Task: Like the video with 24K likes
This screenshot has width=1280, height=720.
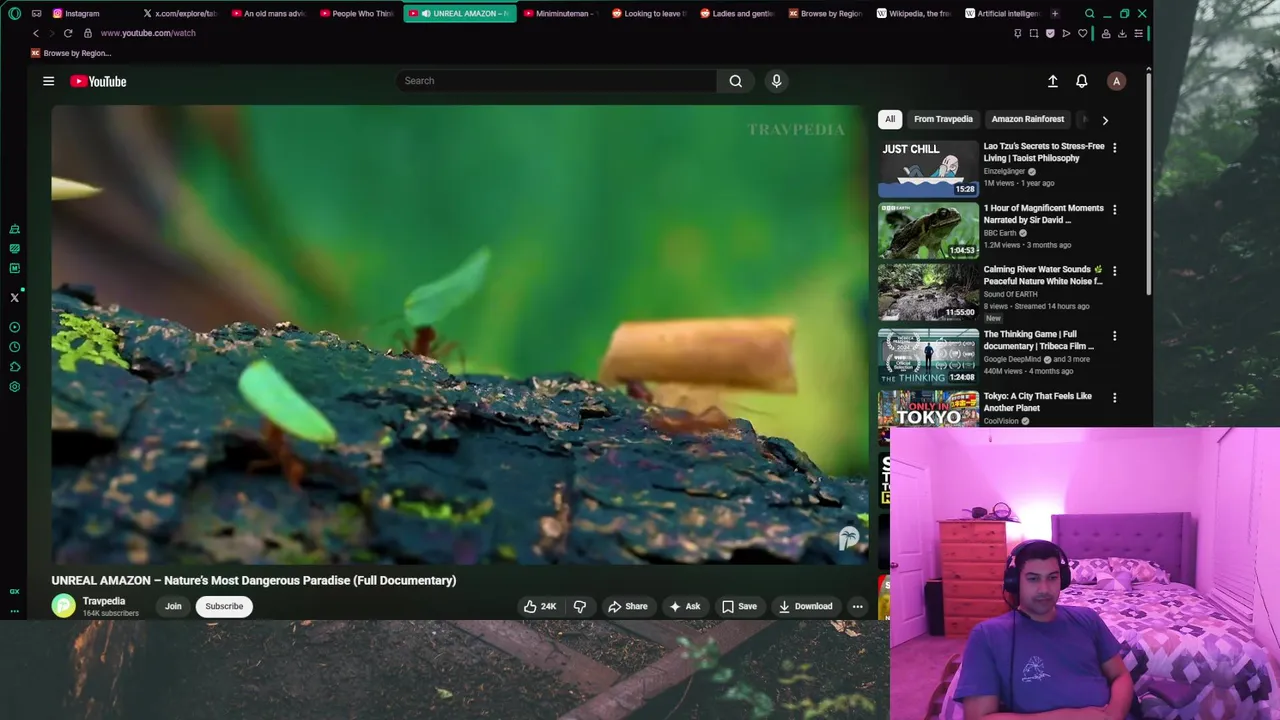Action: 540,606
